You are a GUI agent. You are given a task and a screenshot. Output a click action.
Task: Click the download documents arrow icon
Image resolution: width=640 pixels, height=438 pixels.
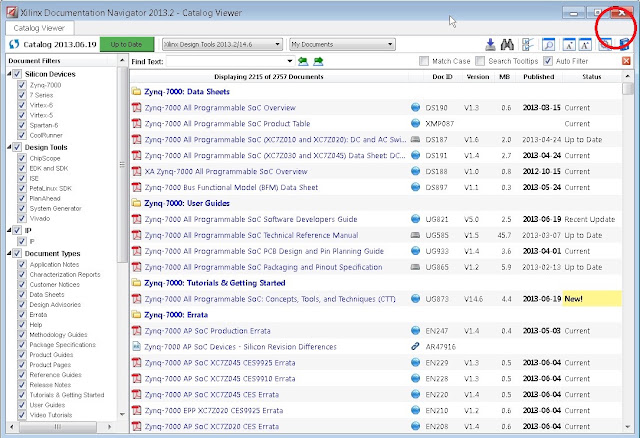(x=490, y=44)
